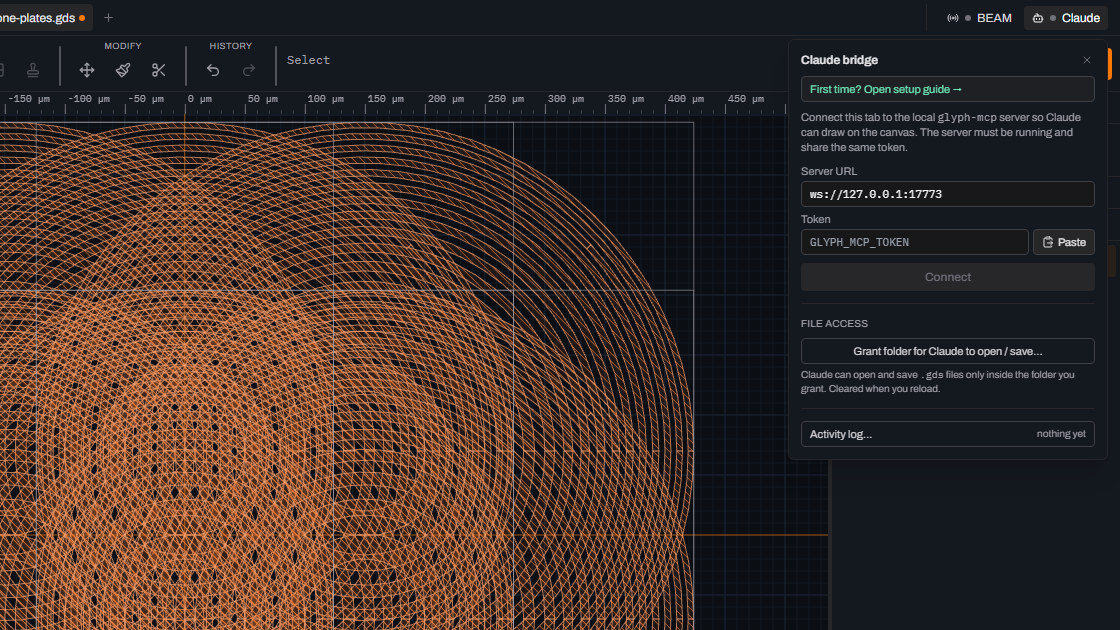This screenshot has height=630, width=1120.
Task: Click the Undo arrow in History
Action: coord(213,70)
